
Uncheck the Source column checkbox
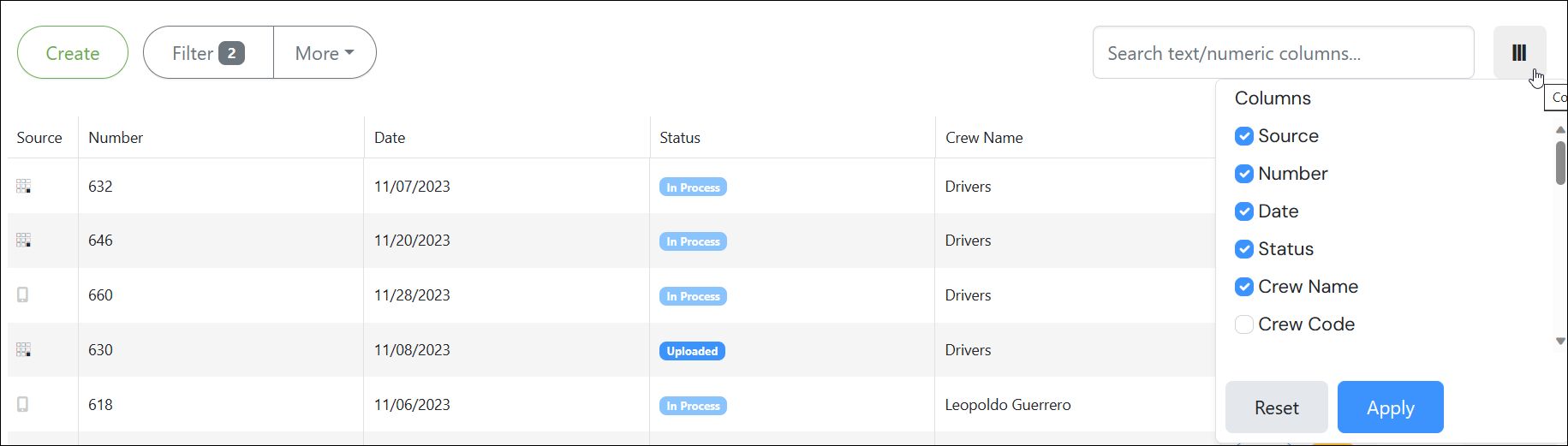1244,136
